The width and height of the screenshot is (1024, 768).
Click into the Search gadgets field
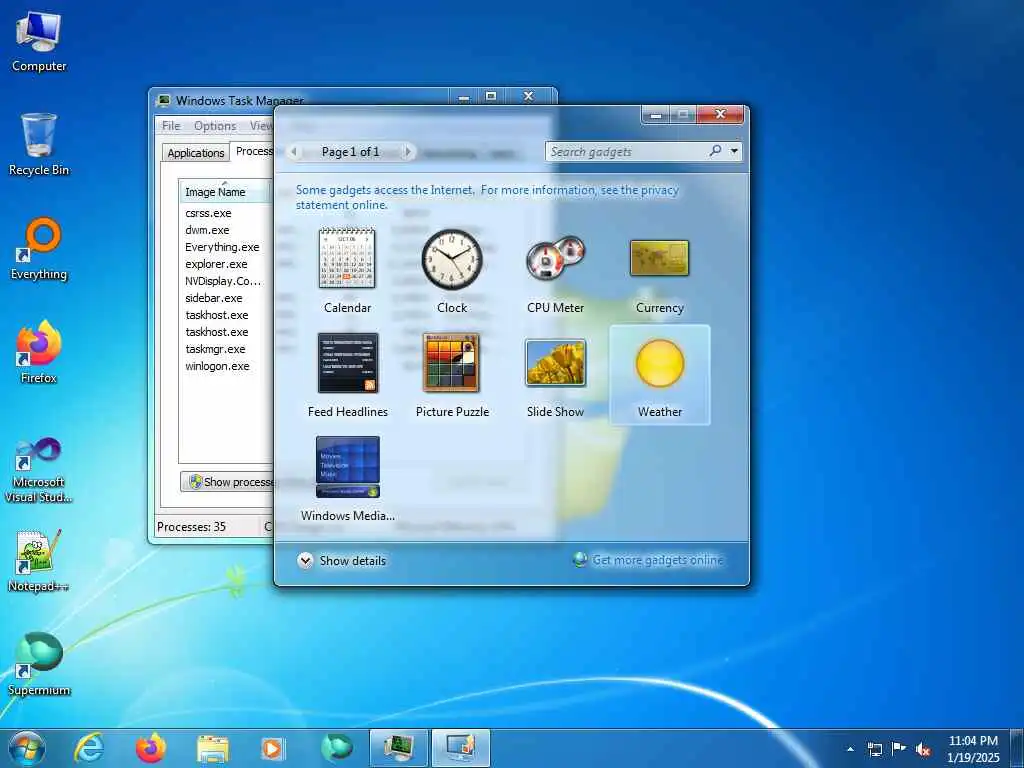coord(627,152)
